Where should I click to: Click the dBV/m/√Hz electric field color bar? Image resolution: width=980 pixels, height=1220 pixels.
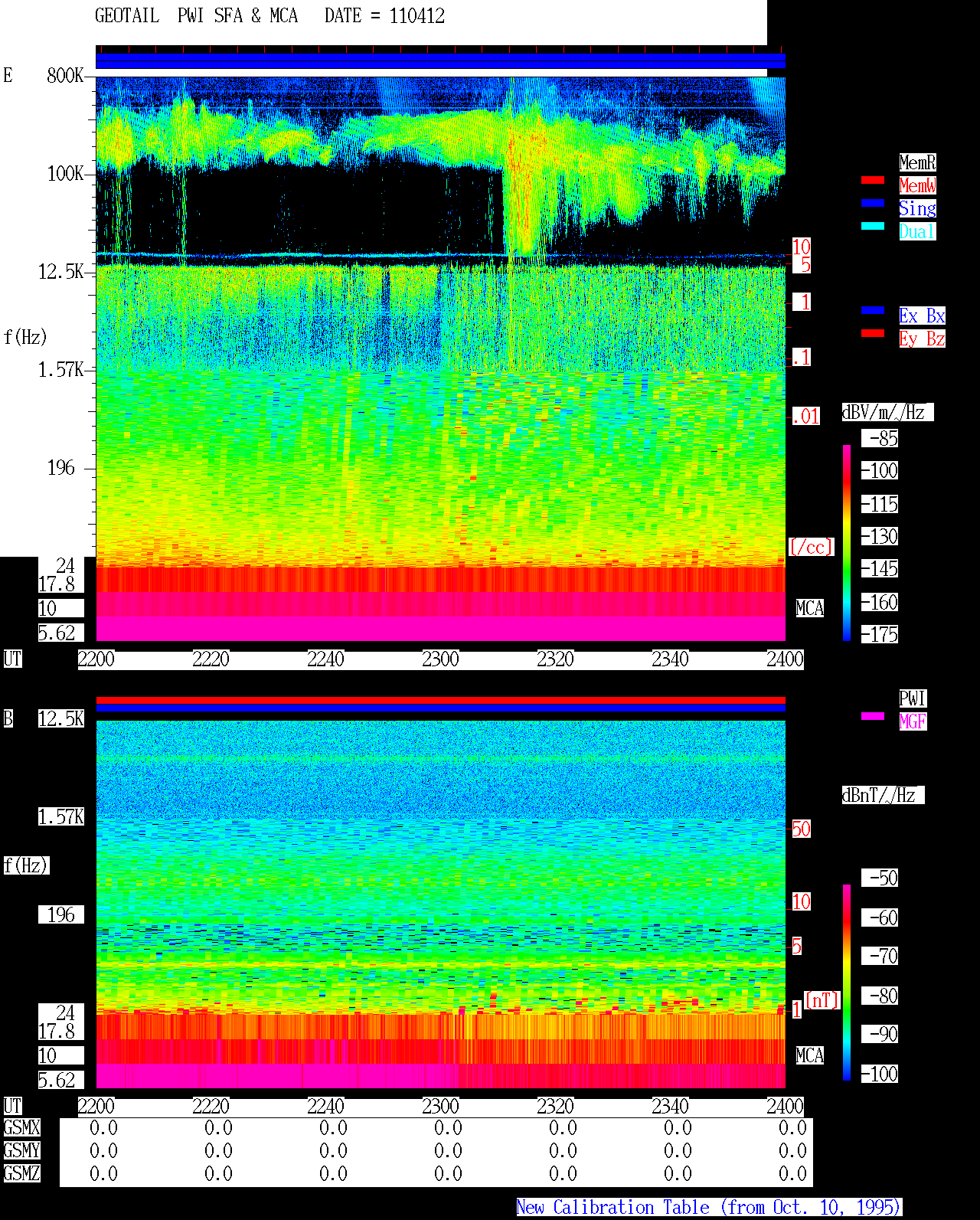[x=847, y=542]
